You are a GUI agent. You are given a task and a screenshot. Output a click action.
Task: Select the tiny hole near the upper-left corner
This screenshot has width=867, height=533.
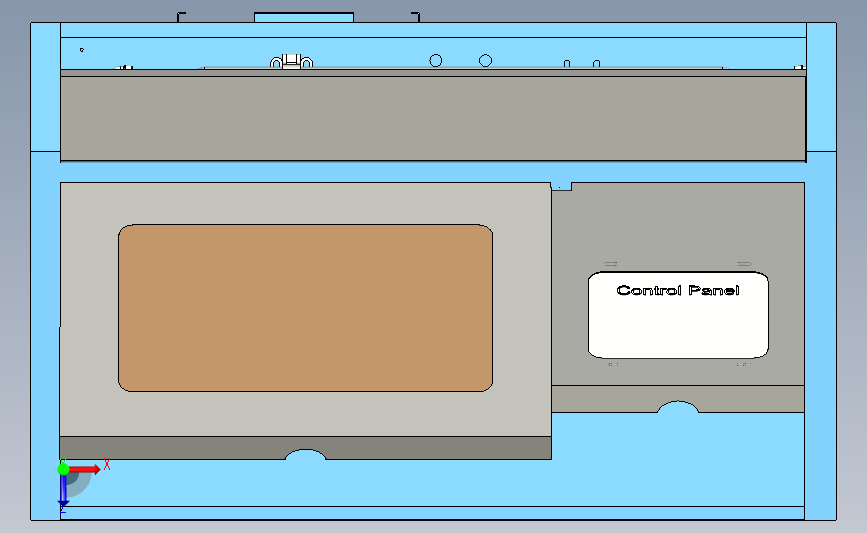click(x=82, y=50)
